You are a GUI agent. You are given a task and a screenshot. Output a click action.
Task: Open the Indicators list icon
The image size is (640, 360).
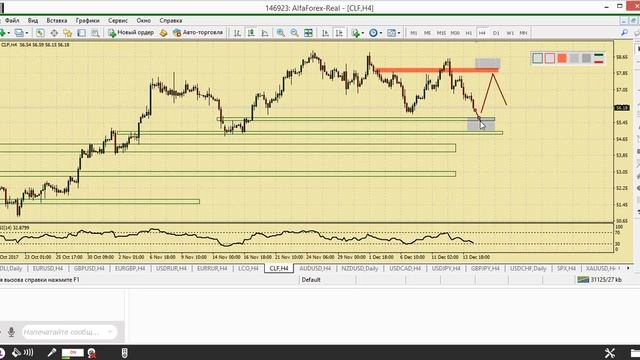tap(356, 33)
